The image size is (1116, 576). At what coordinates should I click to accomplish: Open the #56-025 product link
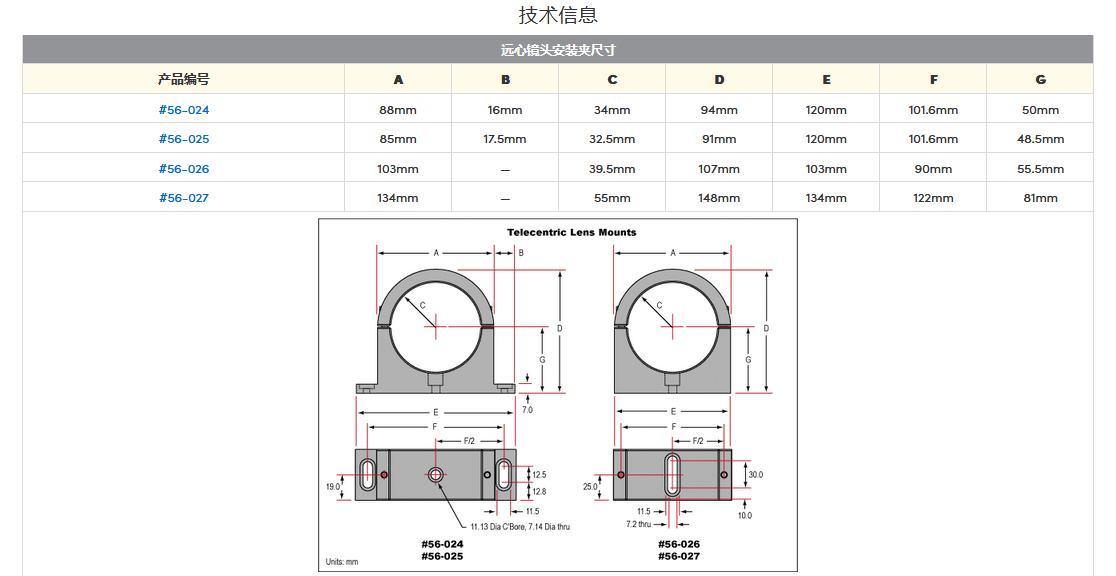click(184, 139)
